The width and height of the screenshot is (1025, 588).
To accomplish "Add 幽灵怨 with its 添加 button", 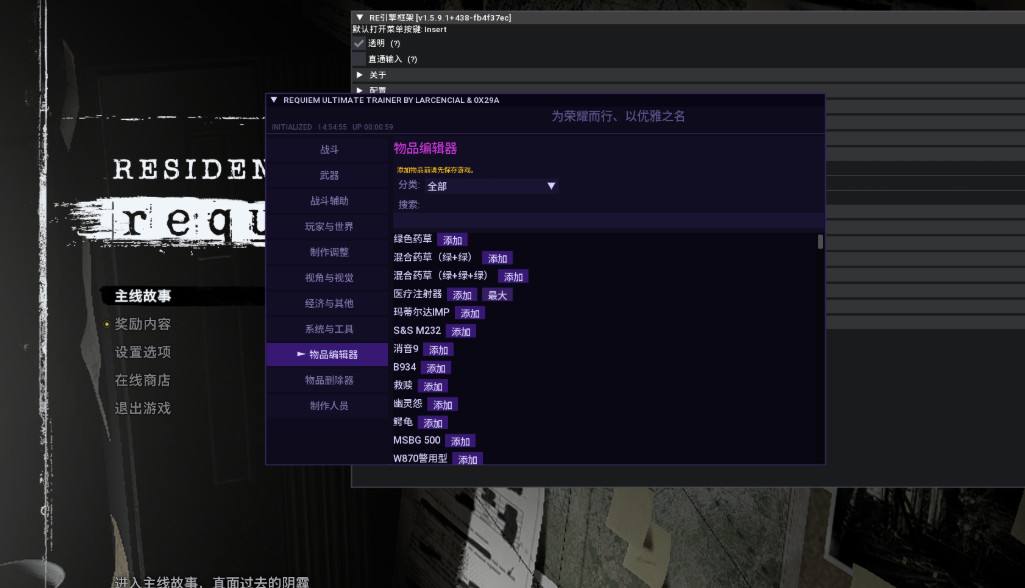I will [x=443, y=405].
